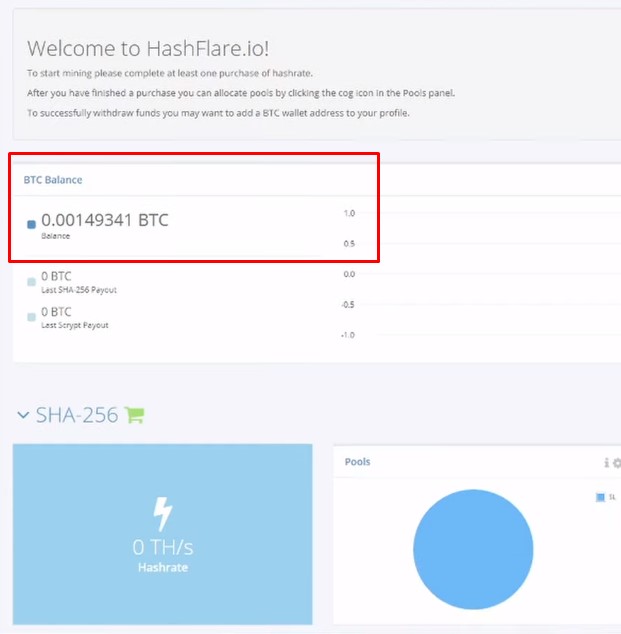
Task: Click the 1.0 chart axis label
Action: pyautogui.click(x=349, y=213)
